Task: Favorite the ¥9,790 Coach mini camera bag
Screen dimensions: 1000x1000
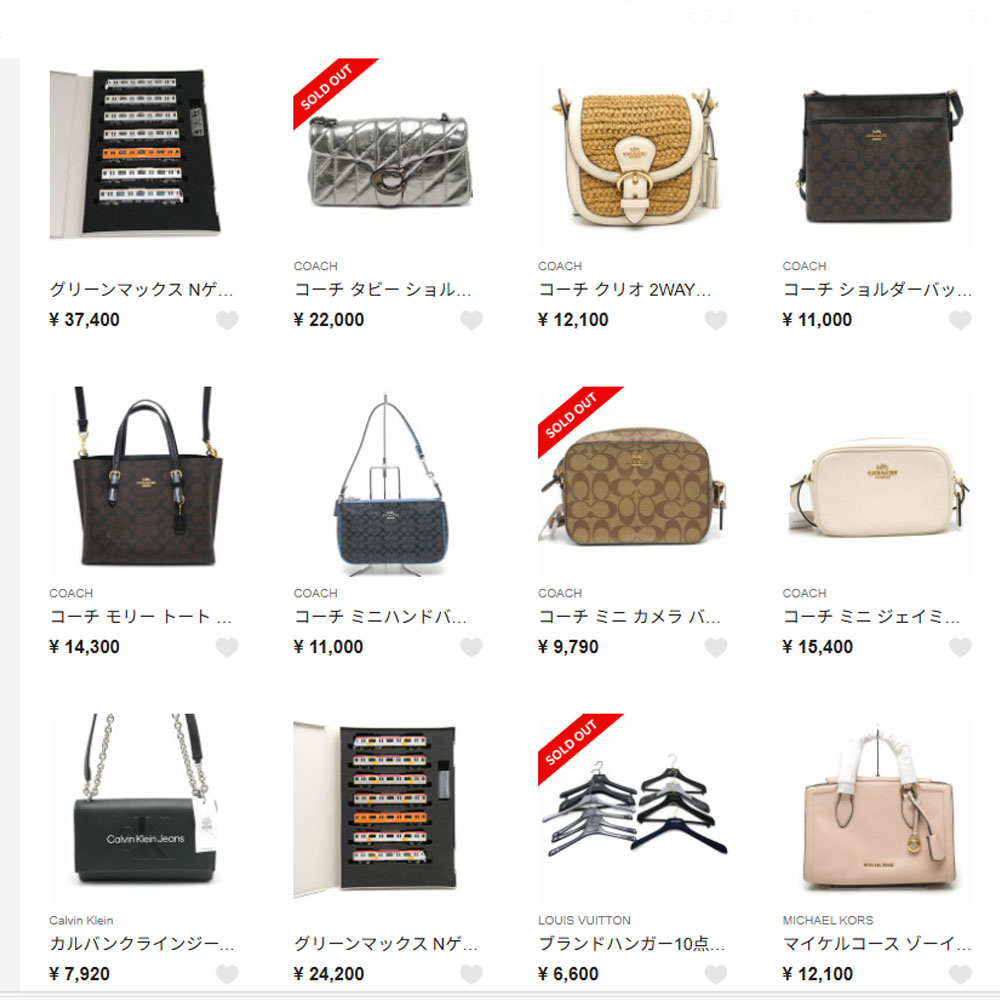Action: click(x=716, y=647)
